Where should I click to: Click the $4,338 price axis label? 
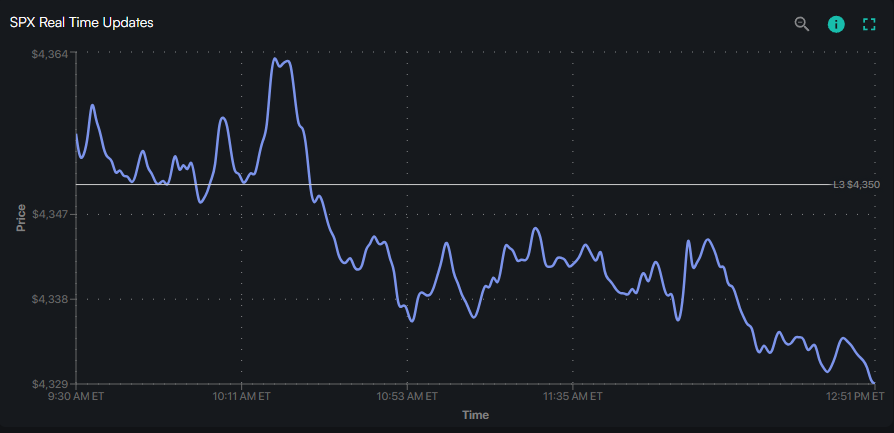click(50, 299)
